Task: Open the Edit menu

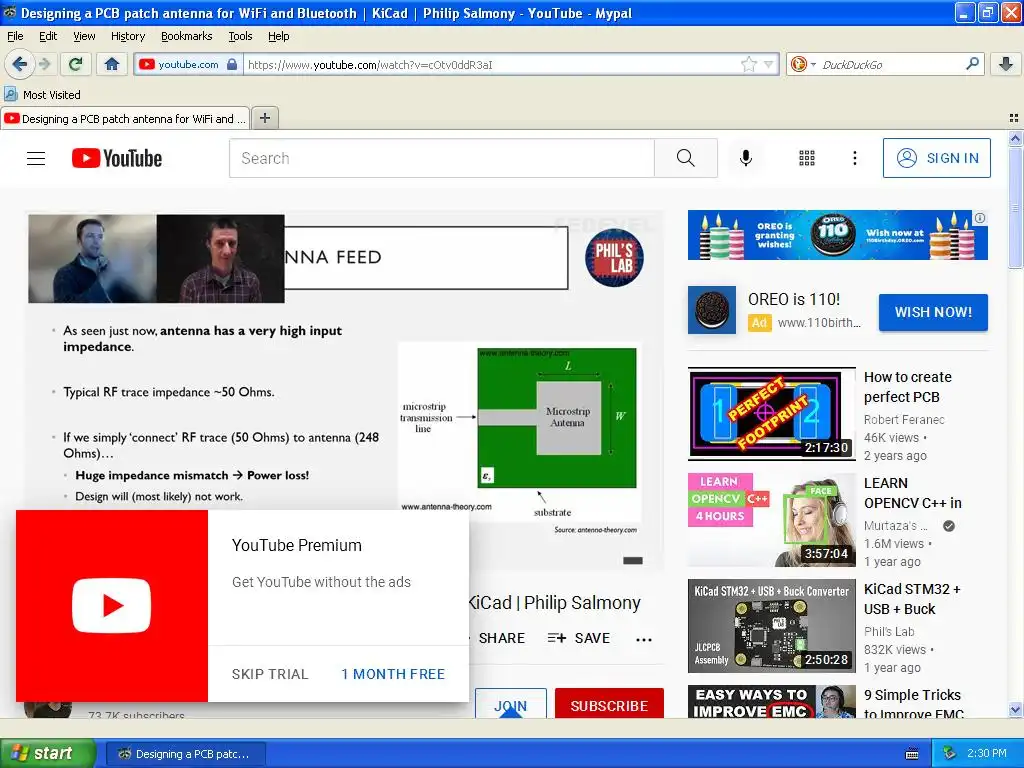Action: tap(48, 36)
